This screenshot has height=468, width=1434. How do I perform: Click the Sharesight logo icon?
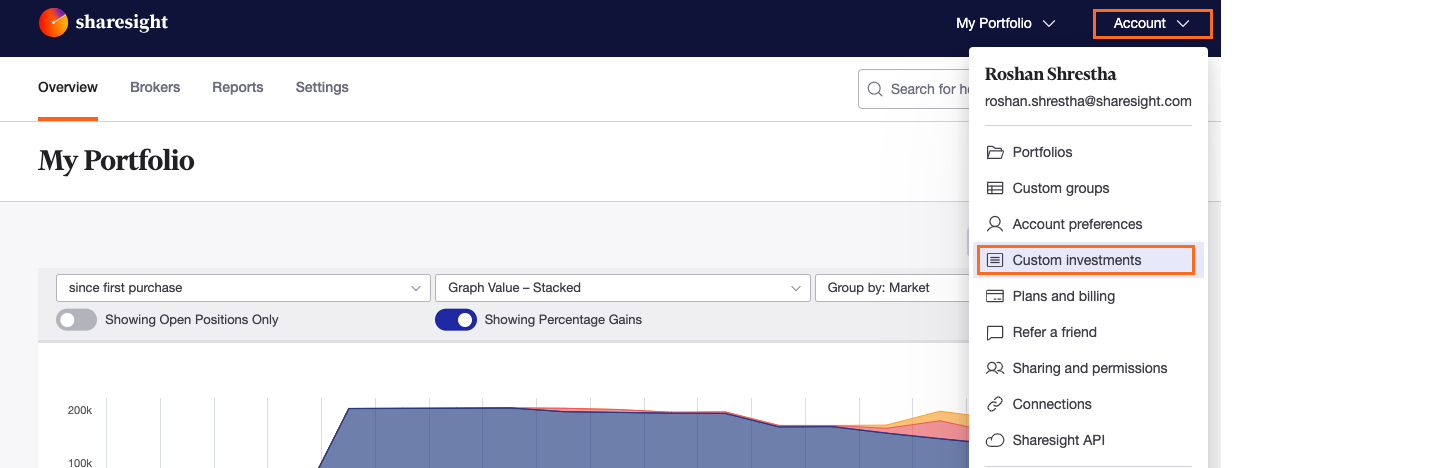53,23
